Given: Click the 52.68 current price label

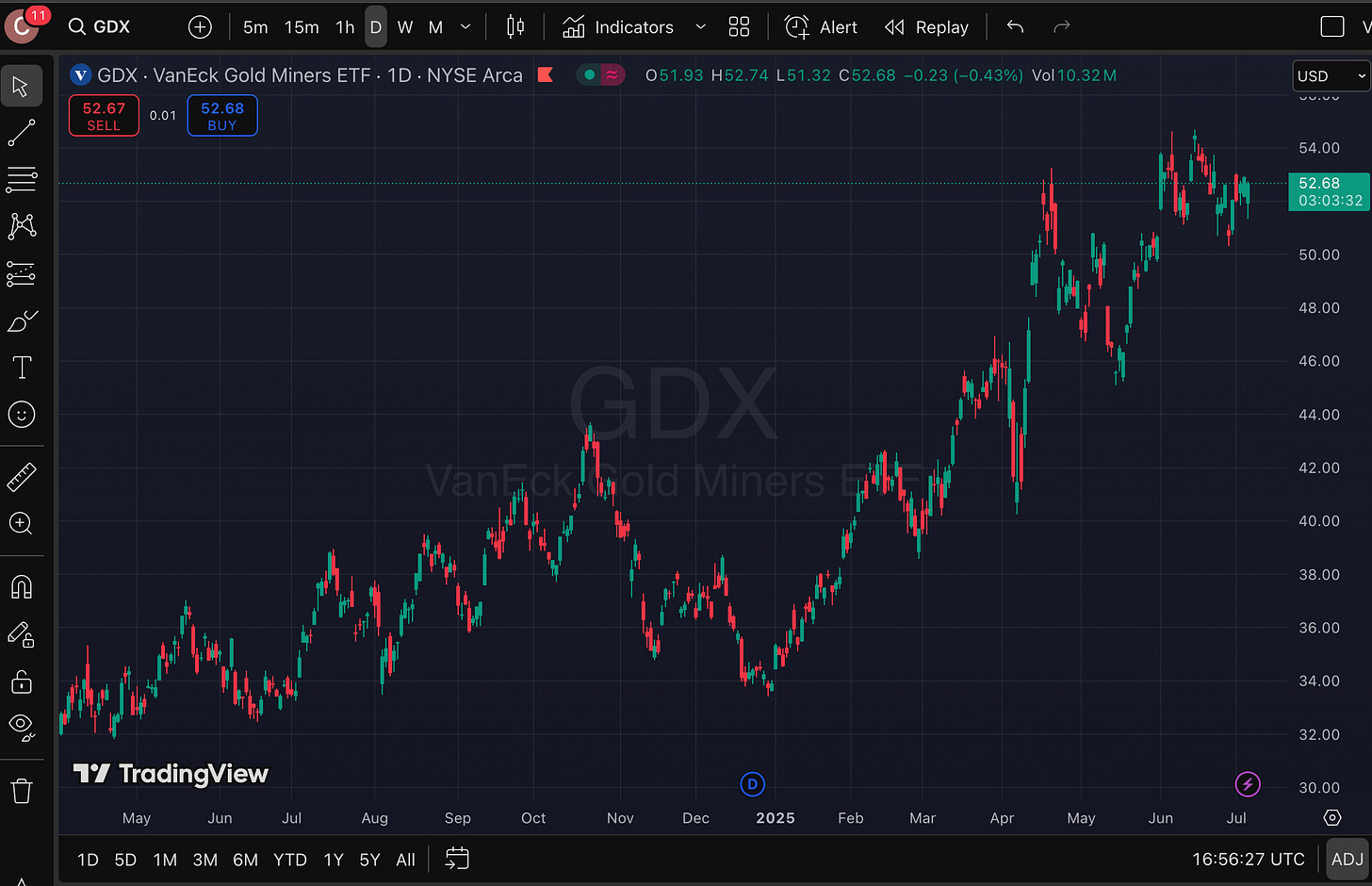Looking at the screenshot, I should coord(1329,191).
